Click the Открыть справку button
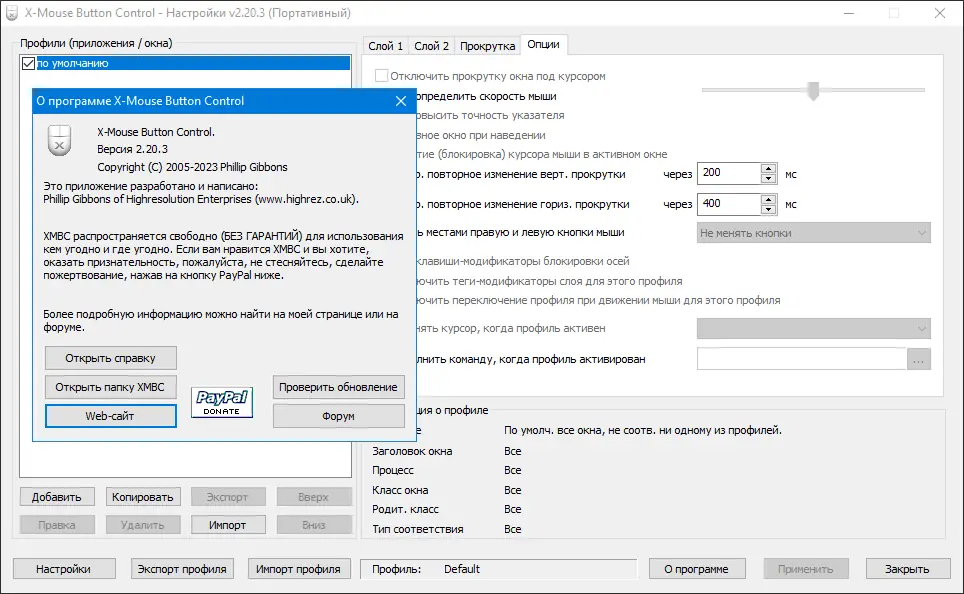 point(111,358)
